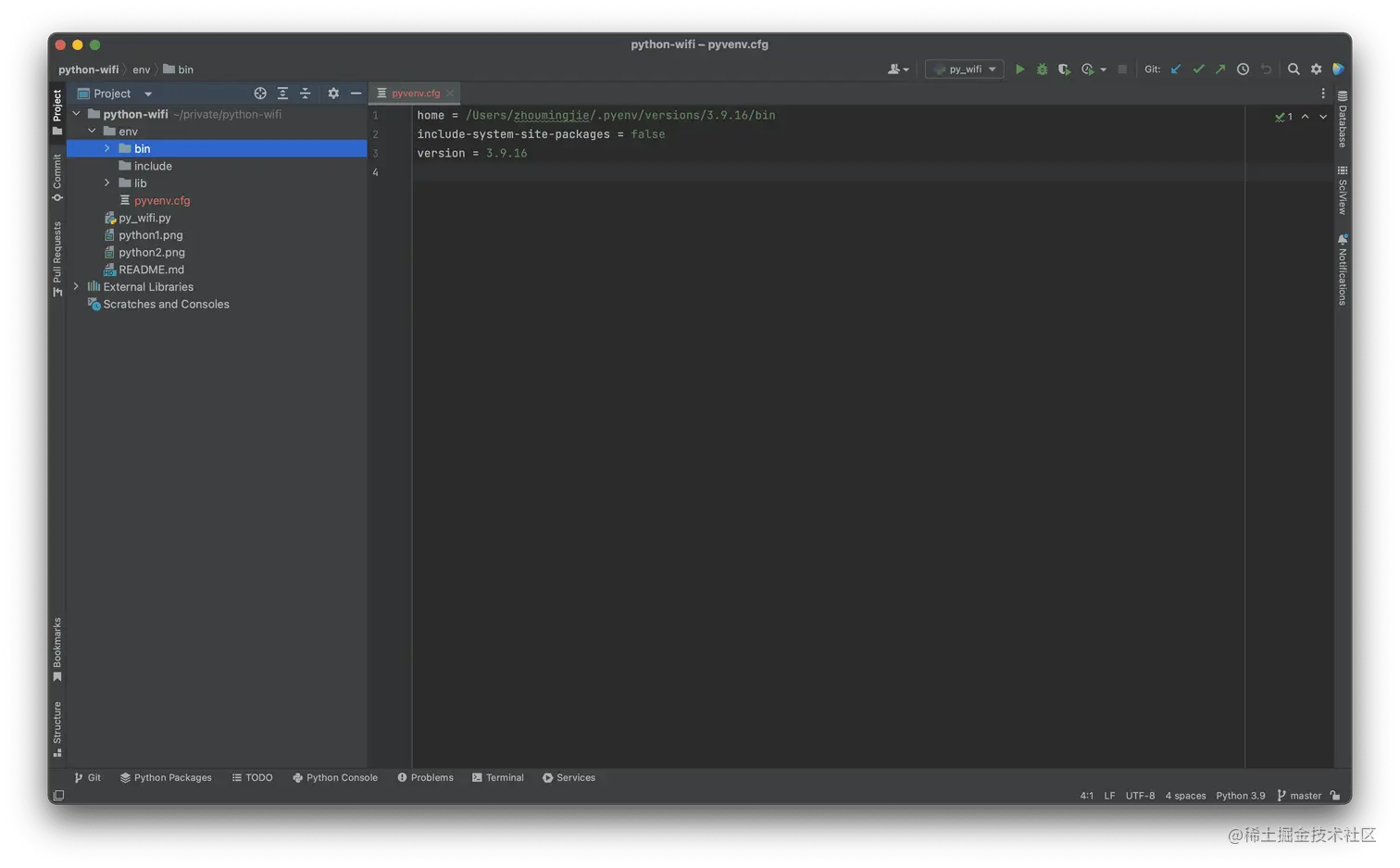Expand the lib folder chevron

point(107,183)
